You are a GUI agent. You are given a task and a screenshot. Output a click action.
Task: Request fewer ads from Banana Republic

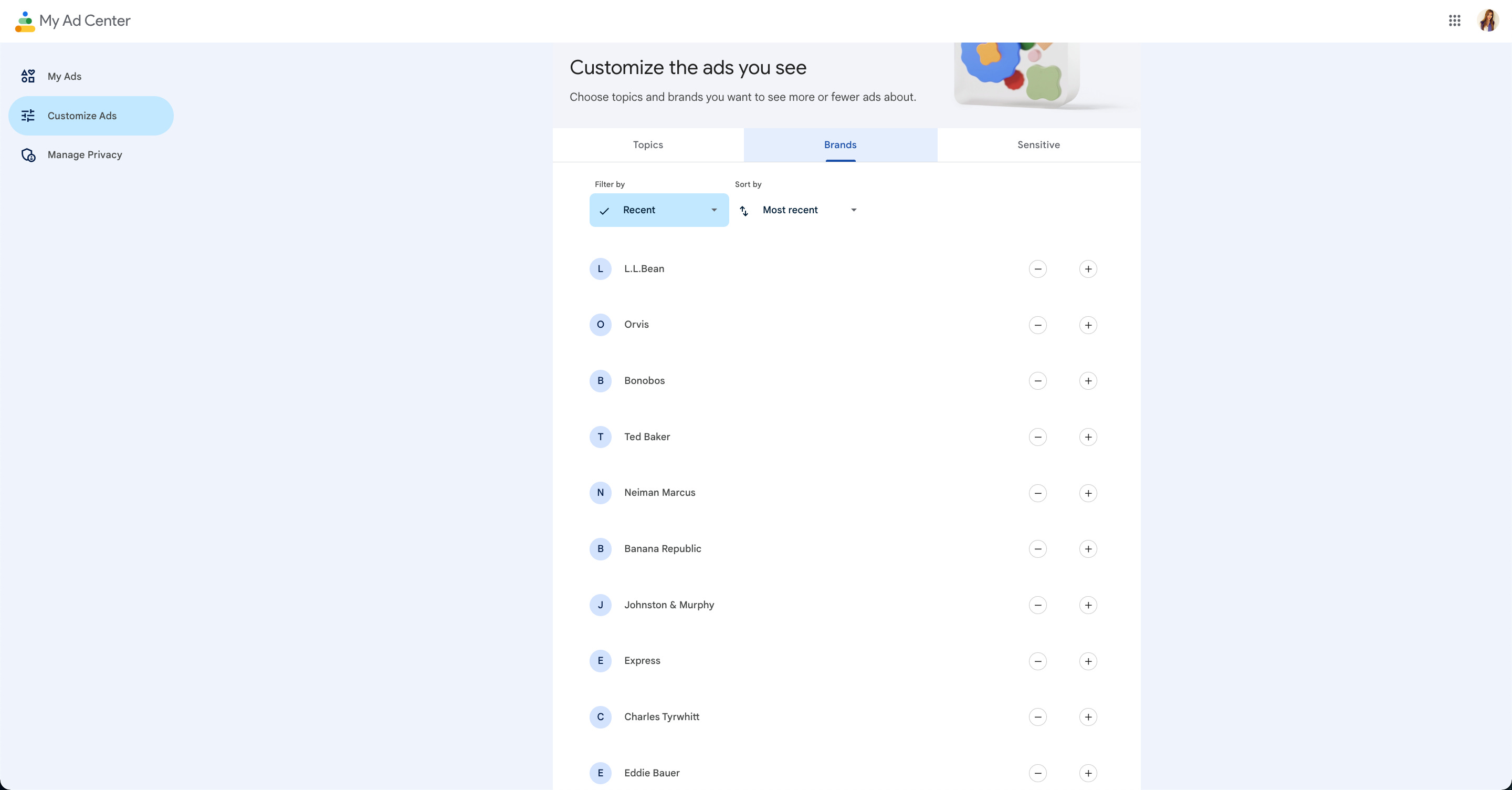point(1038,549)
